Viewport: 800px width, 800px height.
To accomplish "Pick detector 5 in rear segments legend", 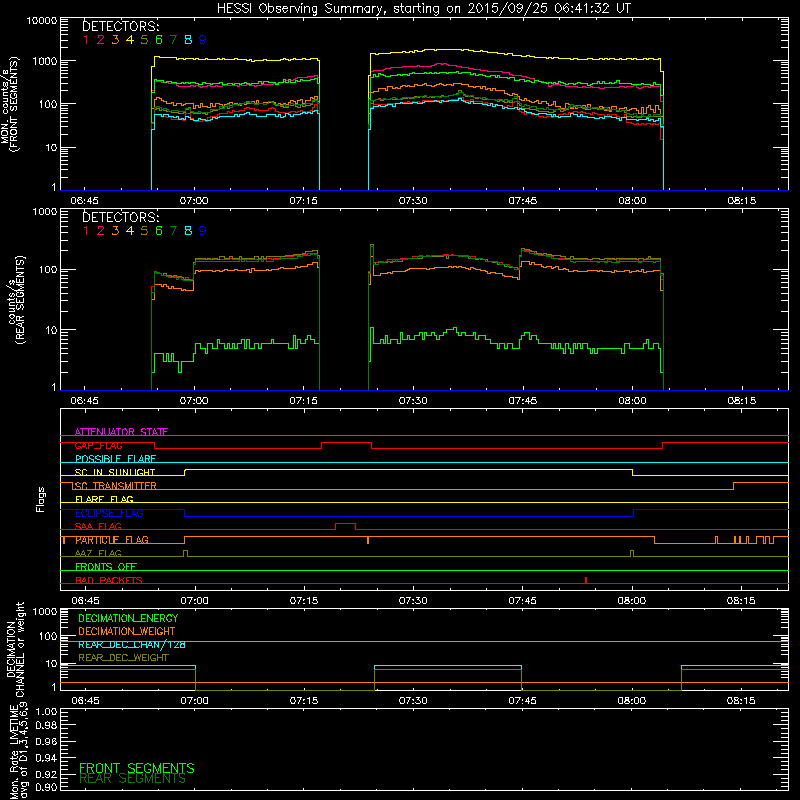I will coord(144,231).
